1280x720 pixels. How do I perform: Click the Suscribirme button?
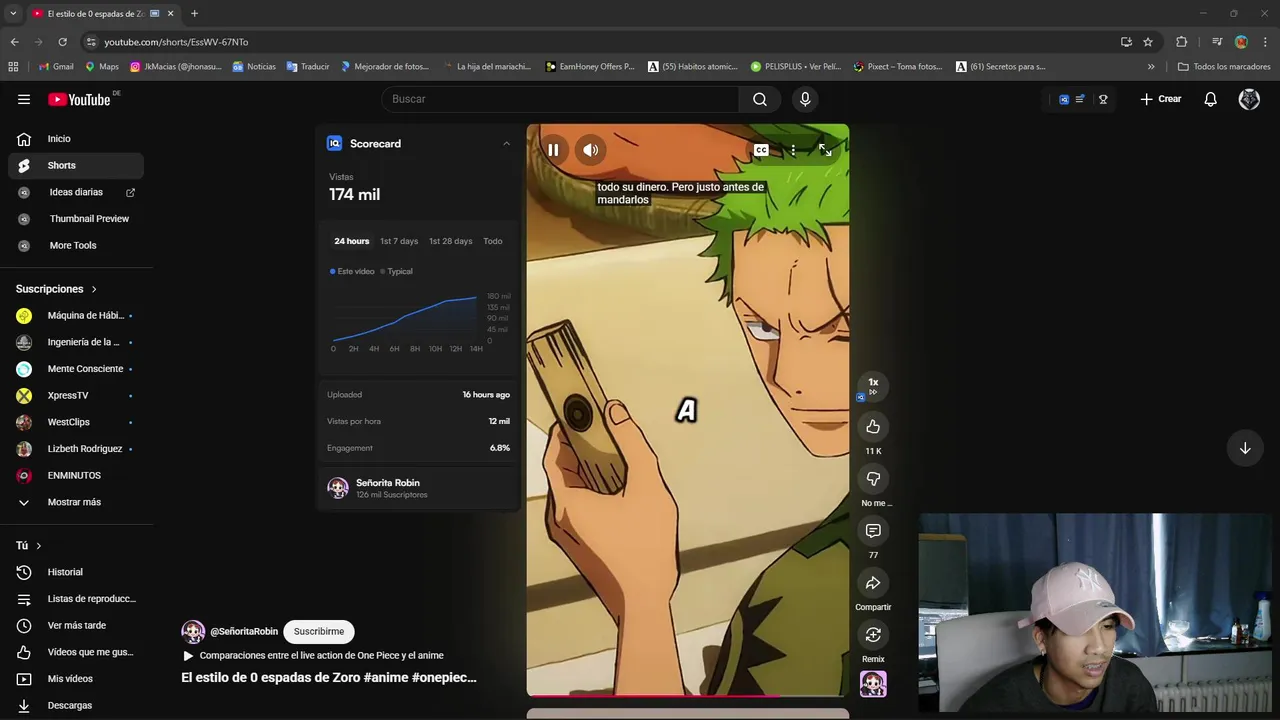pyautogui.click(x=319, y=631)
